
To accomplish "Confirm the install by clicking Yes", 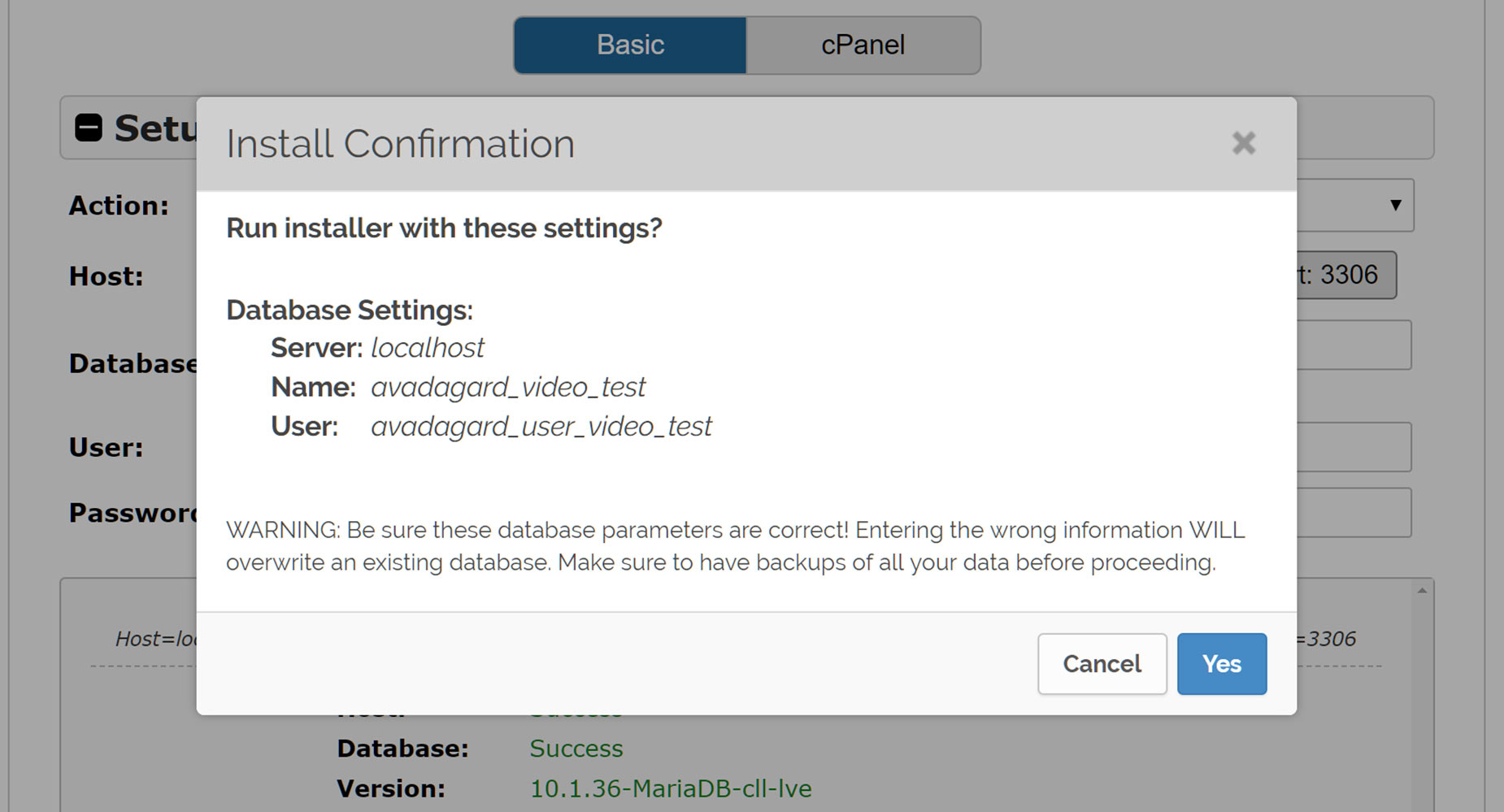I will pos(1221,664).
